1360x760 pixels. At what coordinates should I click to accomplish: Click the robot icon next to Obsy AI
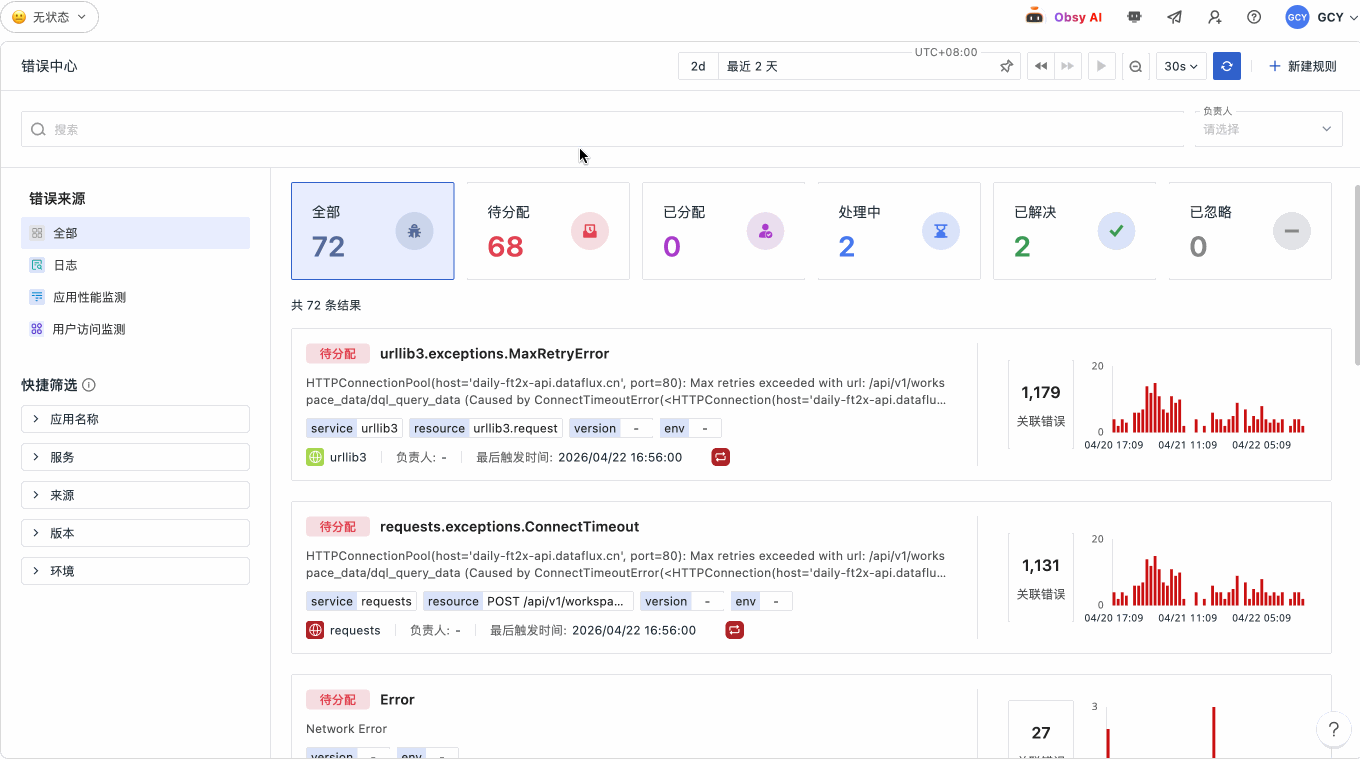1134,17
